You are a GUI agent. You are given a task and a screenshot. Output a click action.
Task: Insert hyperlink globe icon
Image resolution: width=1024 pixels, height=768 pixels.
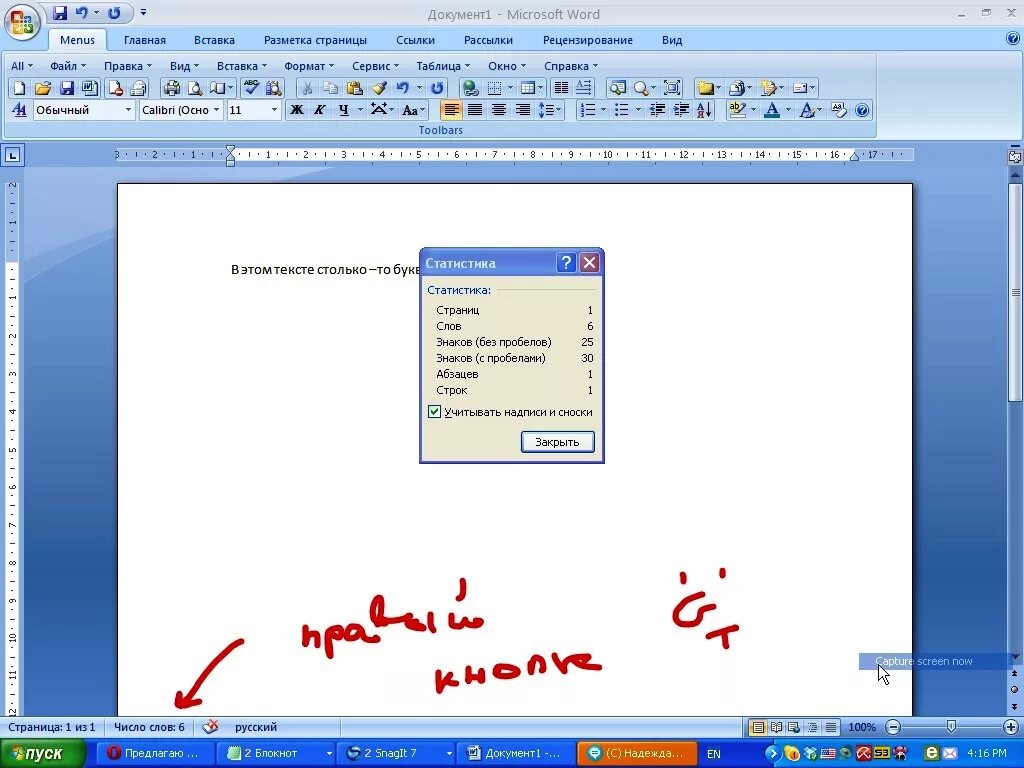coord(470,88)
